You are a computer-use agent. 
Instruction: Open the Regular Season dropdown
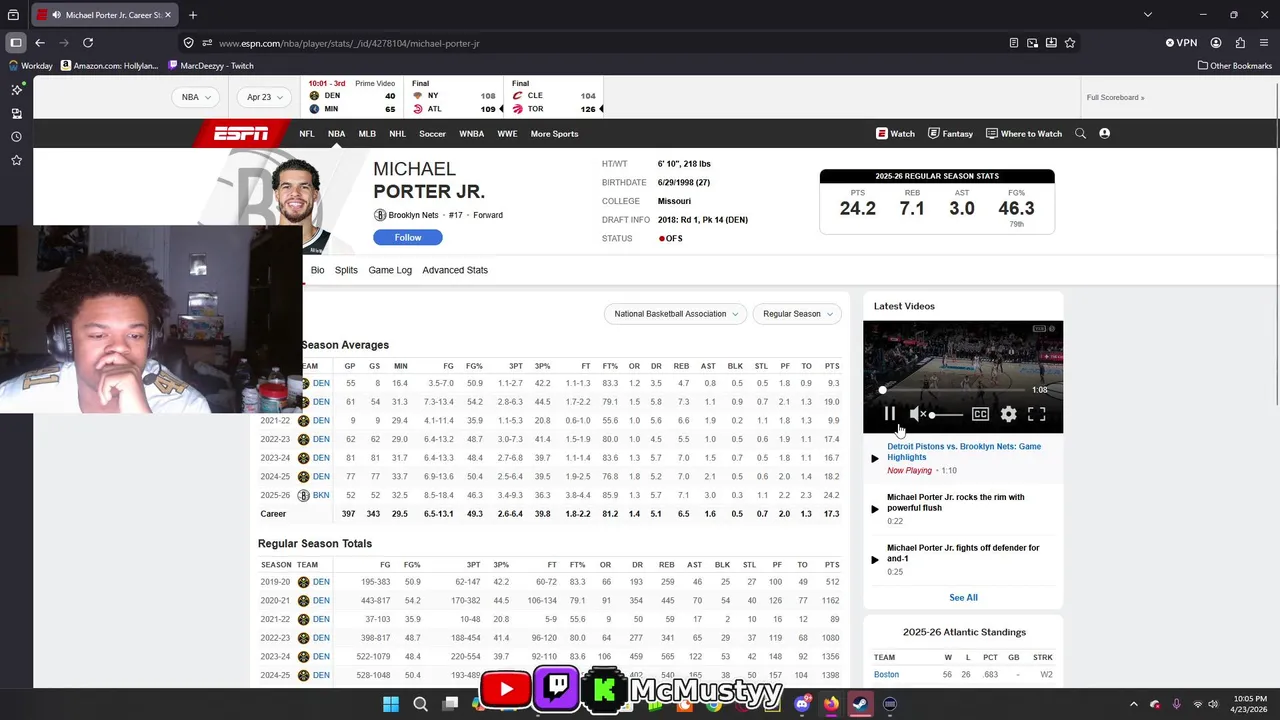[x=797, y=314]
